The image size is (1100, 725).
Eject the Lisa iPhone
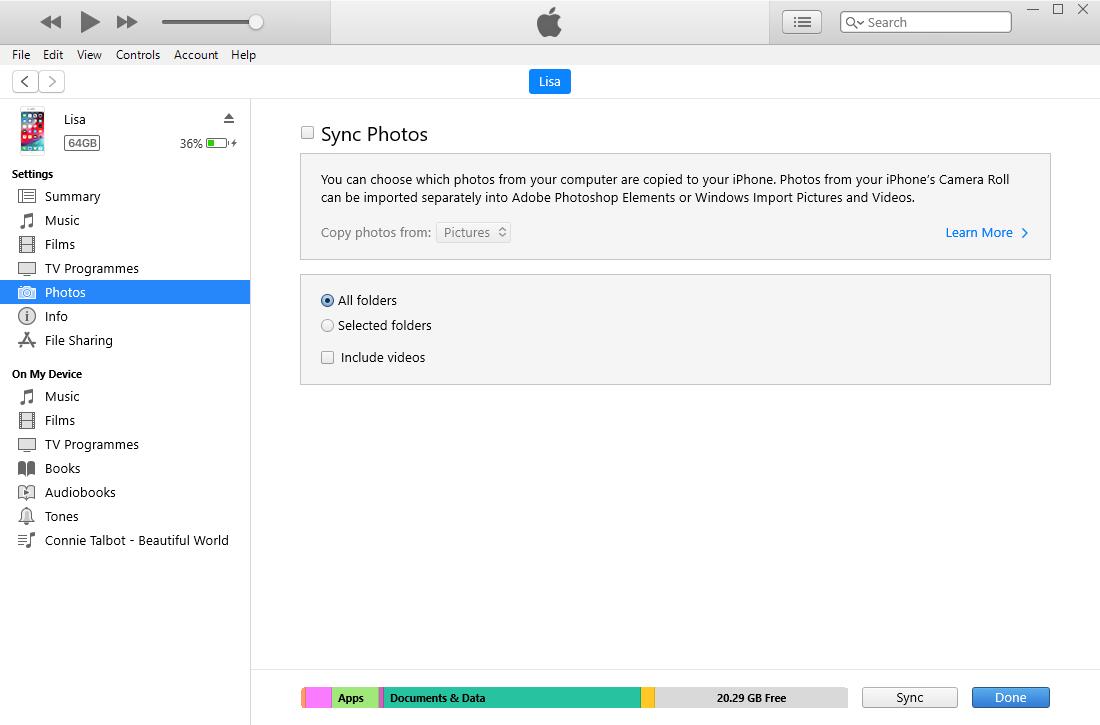[x=229, y=118]
